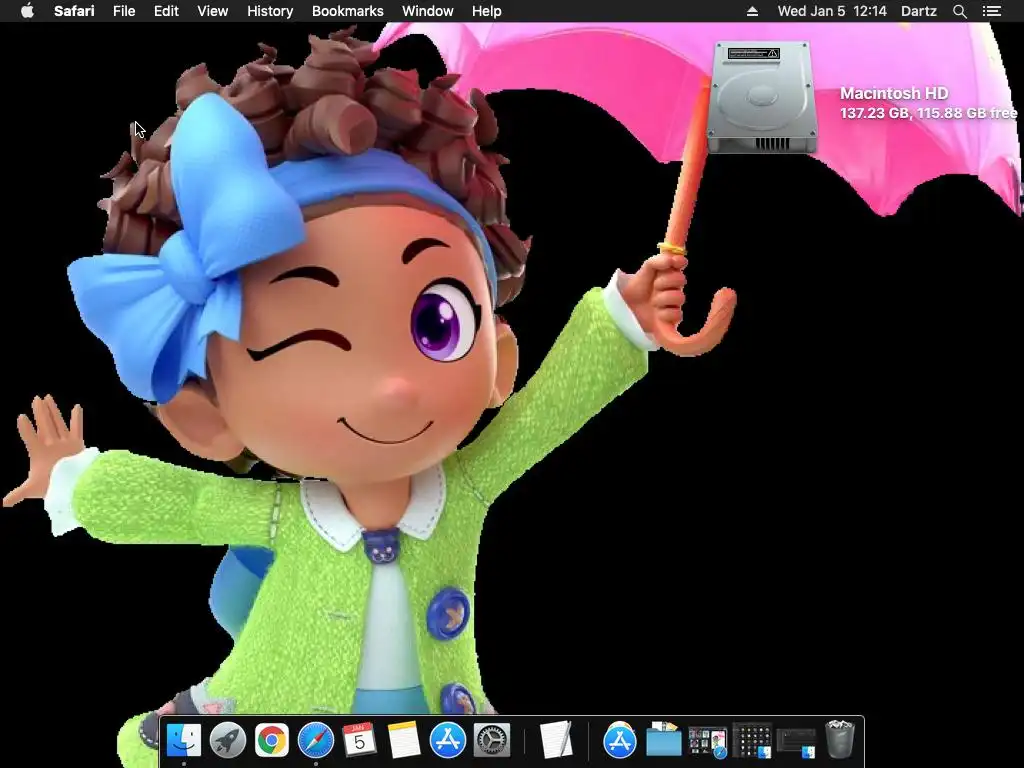Viewport: 1024px width, 768px height.
Task: Open Finder from the Dock
Action: point(184,741)
